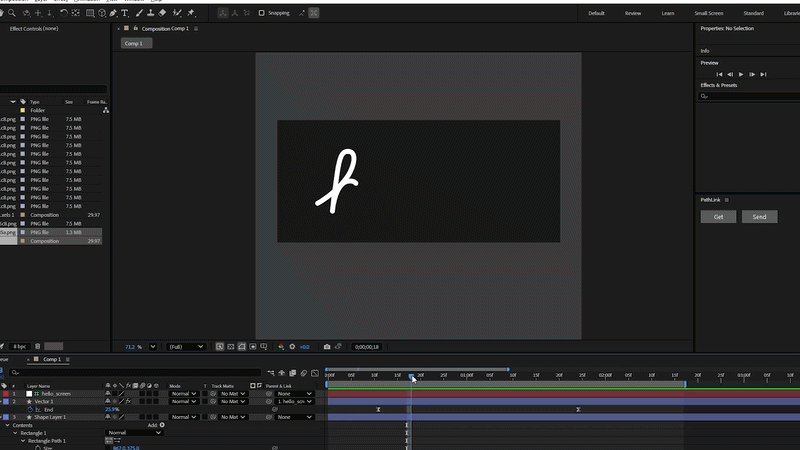Viewport: 800px width, 450px height.
Task: Select the Puppet Pin tool
Action: coord(191,13)
